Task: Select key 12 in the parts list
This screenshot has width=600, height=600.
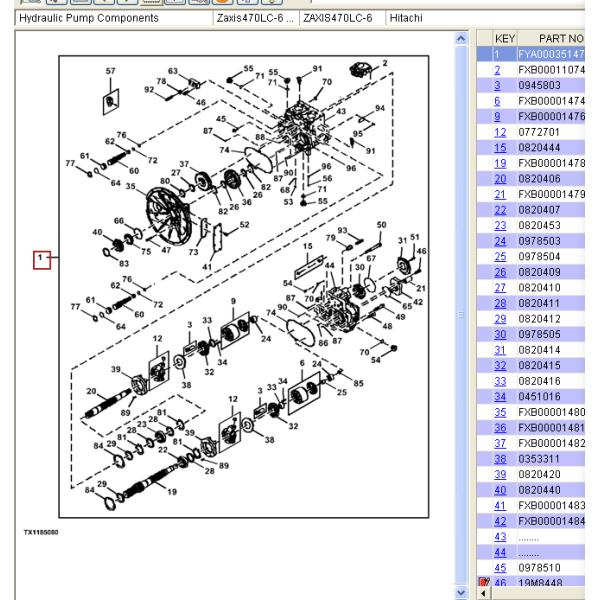Action: coord(497,131)
